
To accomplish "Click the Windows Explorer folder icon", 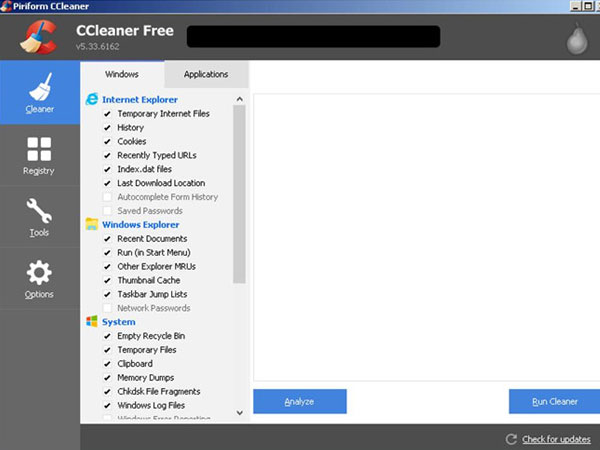I will [92, 224].
